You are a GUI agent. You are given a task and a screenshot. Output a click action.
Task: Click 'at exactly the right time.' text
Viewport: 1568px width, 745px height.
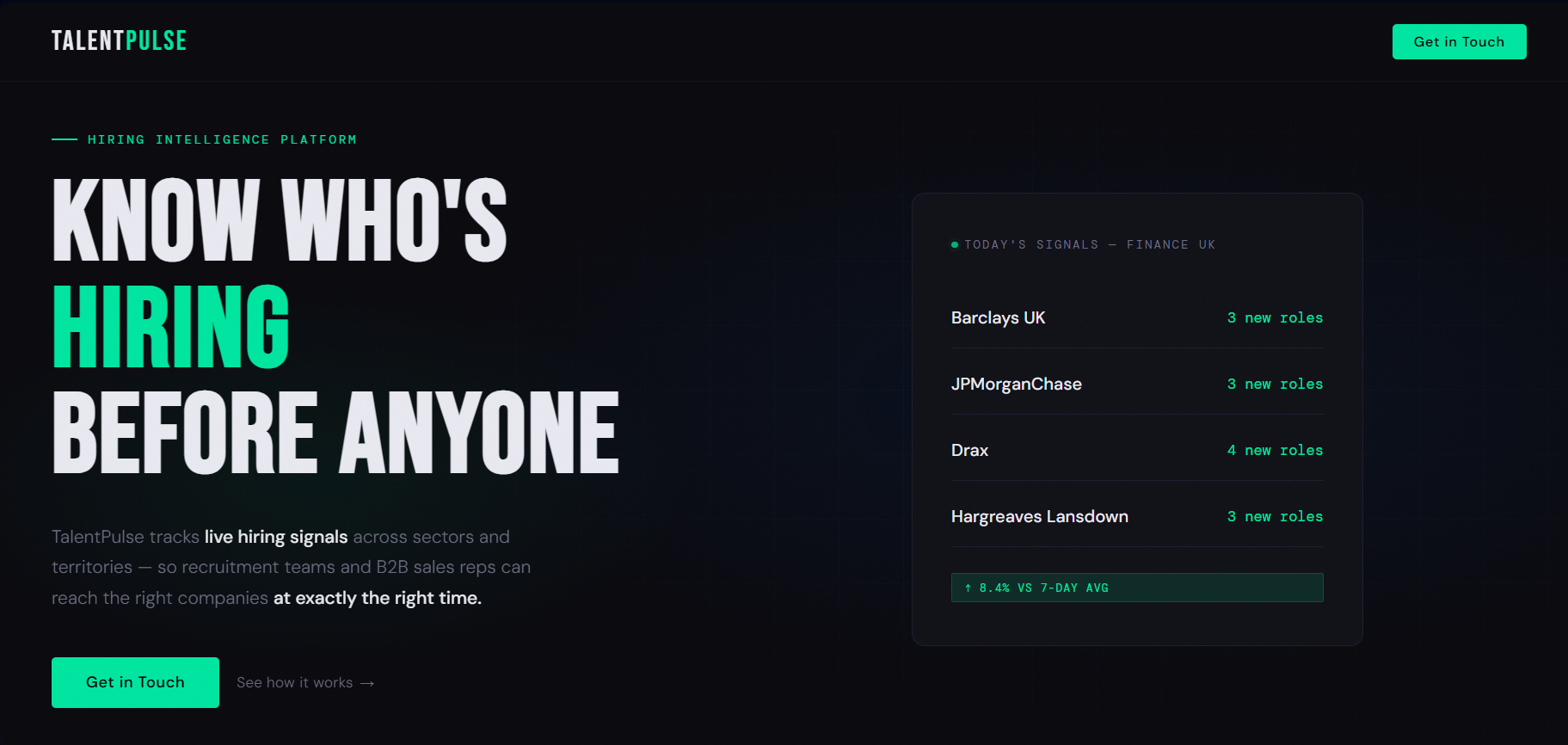[x=378, y=598]
